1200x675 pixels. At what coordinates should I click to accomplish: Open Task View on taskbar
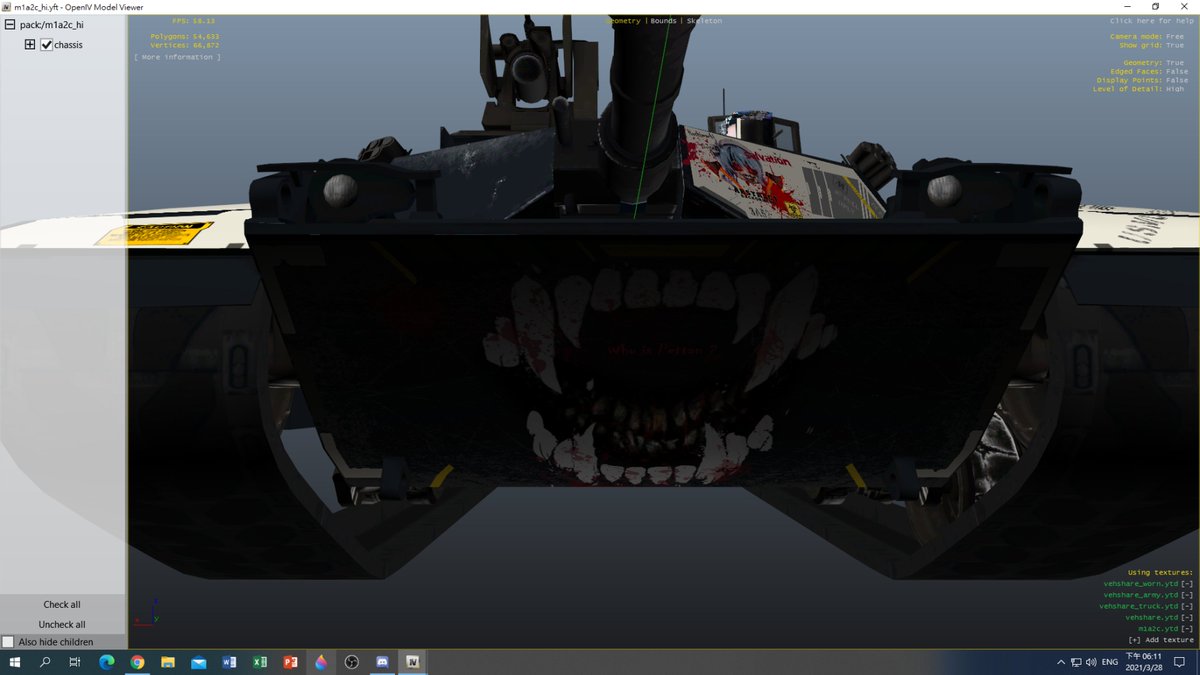pos(75,662)
